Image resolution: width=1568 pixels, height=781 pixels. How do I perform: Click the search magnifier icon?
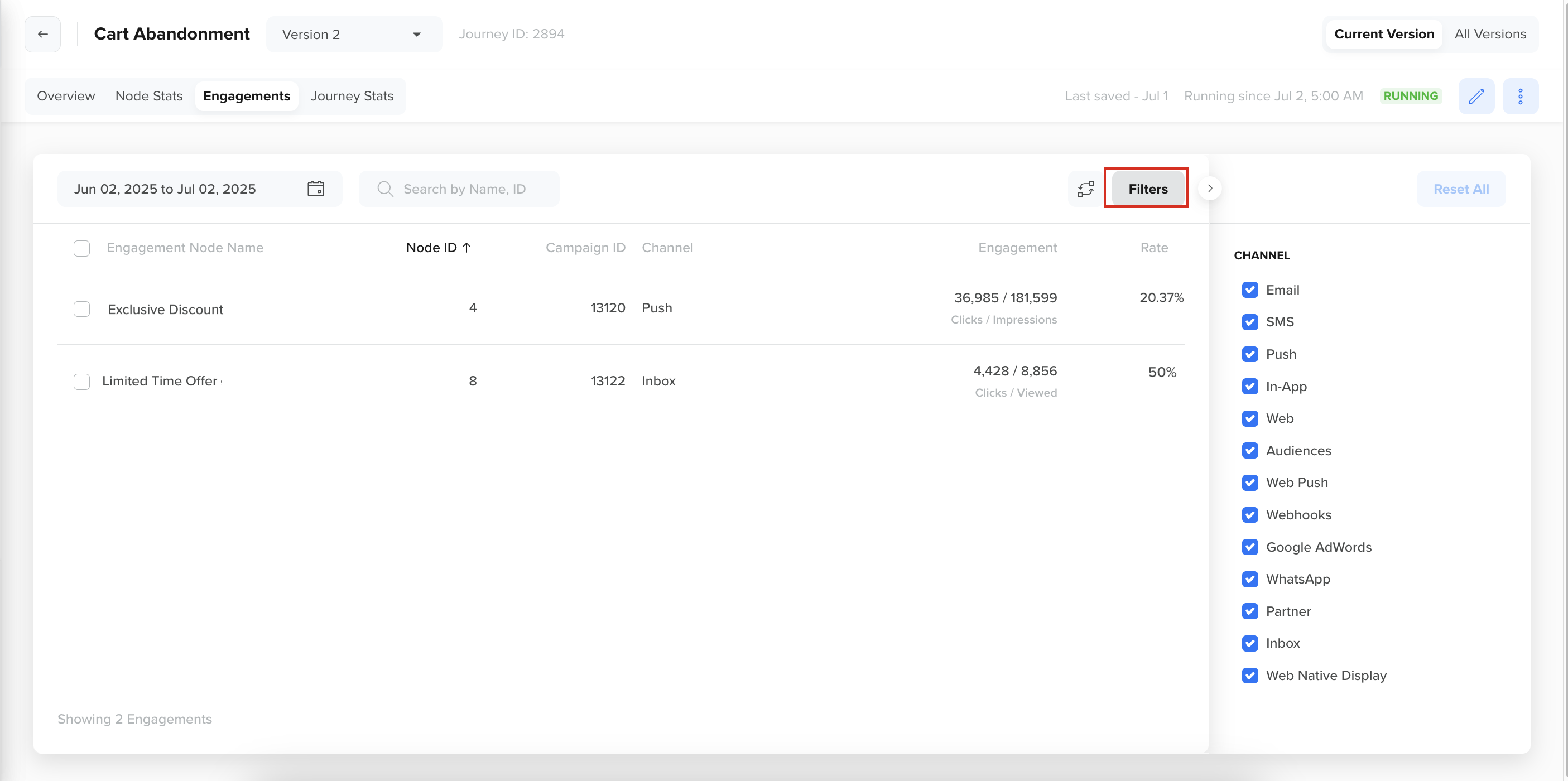[x=384, y=189]
